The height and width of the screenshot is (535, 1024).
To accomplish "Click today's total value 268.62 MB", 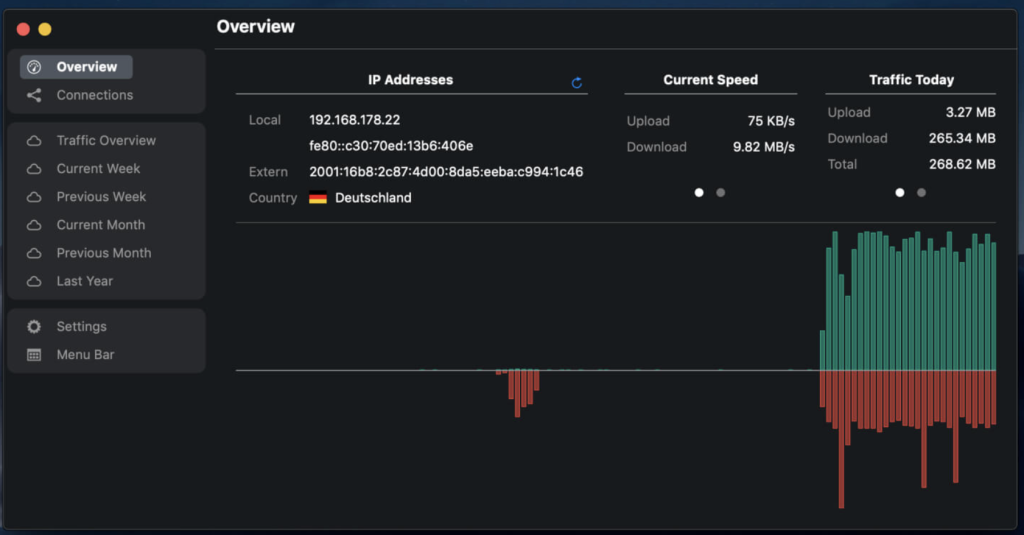I will (x=962, y=165).
